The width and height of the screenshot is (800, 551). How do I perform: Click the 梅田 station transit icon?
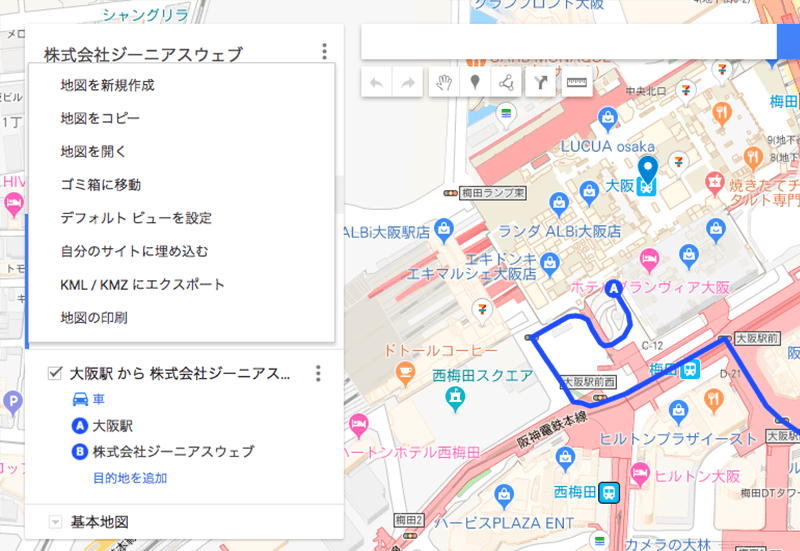pyautogui.click(x=690, y=368)
